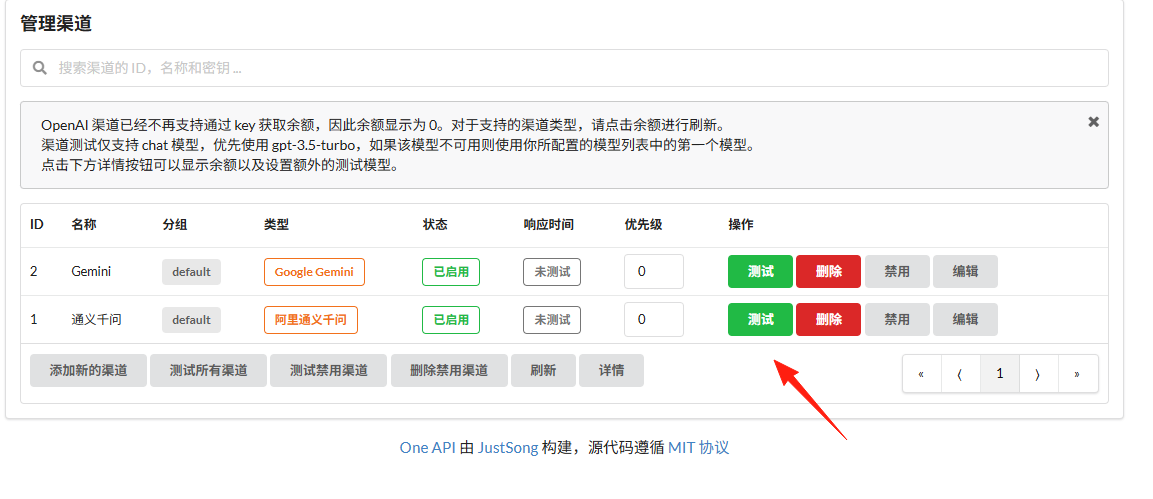Click the 通义千问 channel name
This screenshot has width=1153, height=499.
[96, 320]
